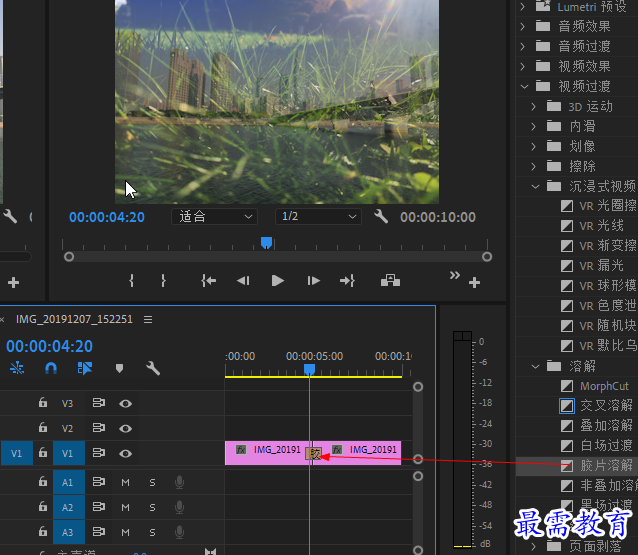Go to In point button
The width and height of the screenshot is (638, 555).
[208, 281]
